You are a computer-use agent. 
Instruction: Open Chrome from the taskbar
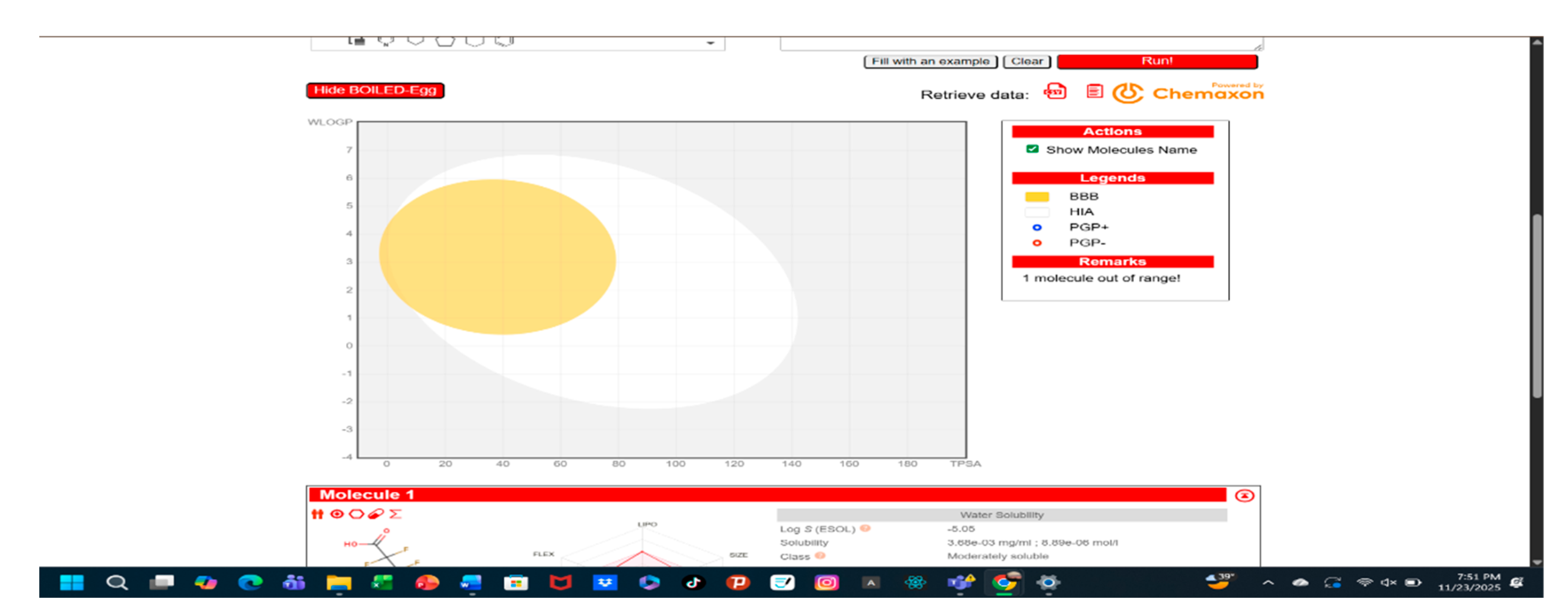[x=1004, y=582]
